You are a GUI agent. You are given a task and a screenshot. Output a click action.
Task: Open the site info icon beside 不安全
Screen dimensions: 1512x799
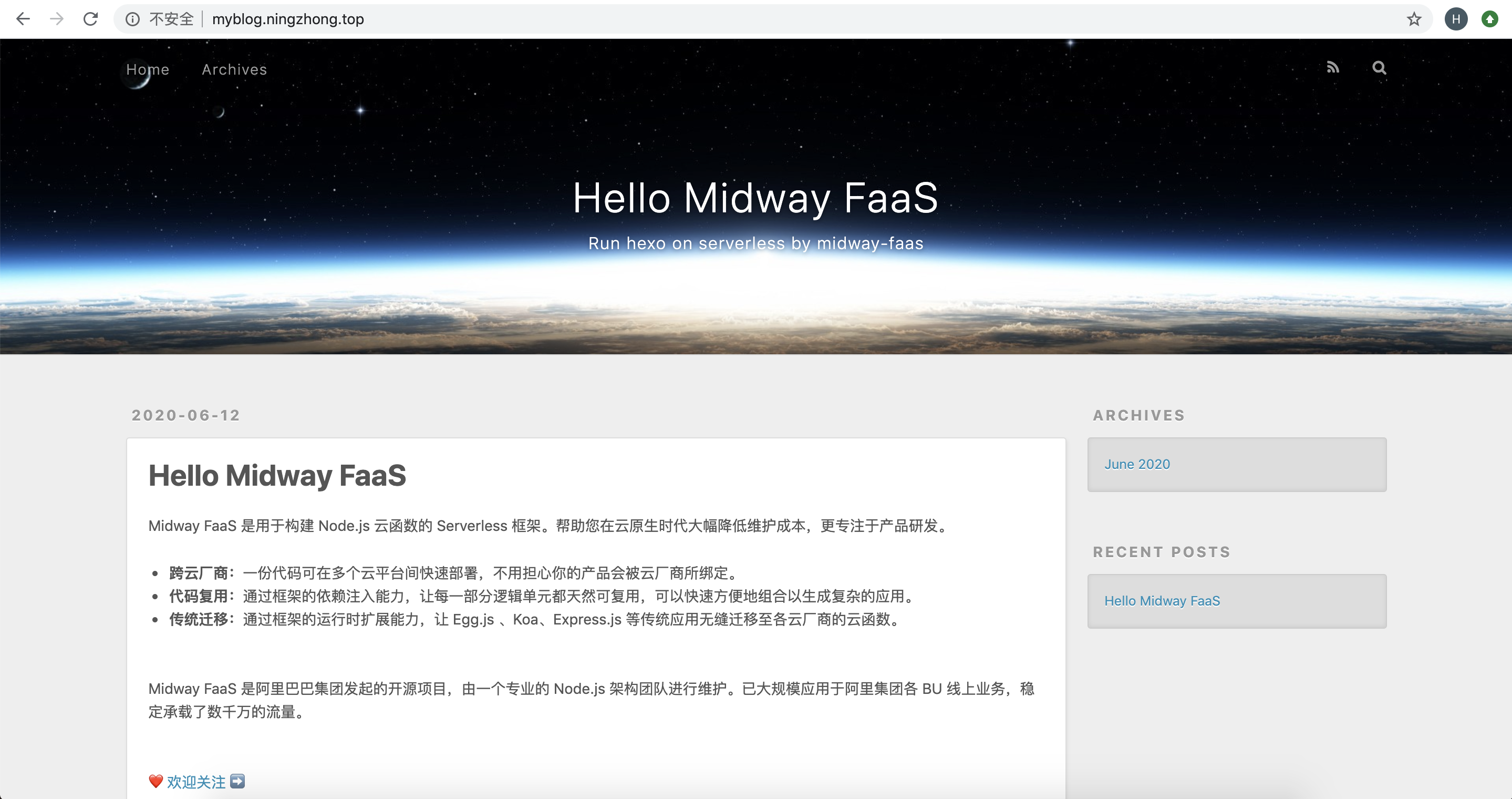tap(132, 19)
